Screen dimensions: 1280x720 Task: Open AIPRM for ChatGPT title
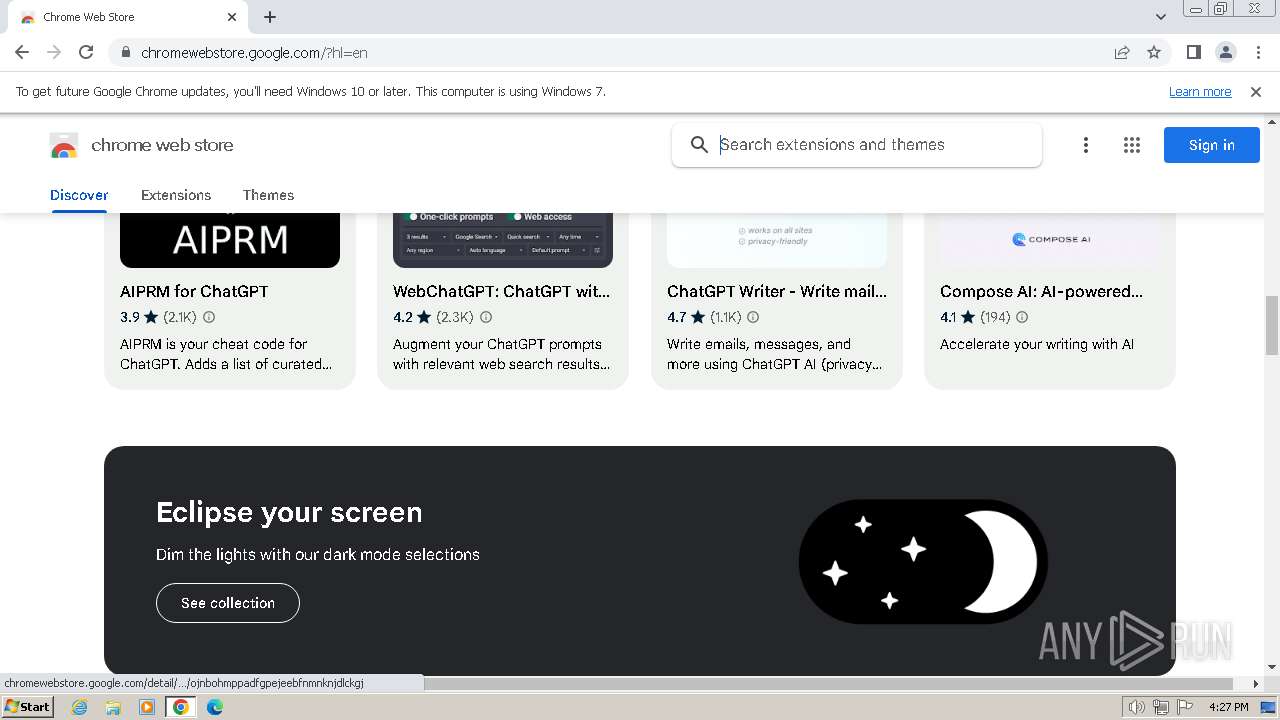tap(194, 292)
